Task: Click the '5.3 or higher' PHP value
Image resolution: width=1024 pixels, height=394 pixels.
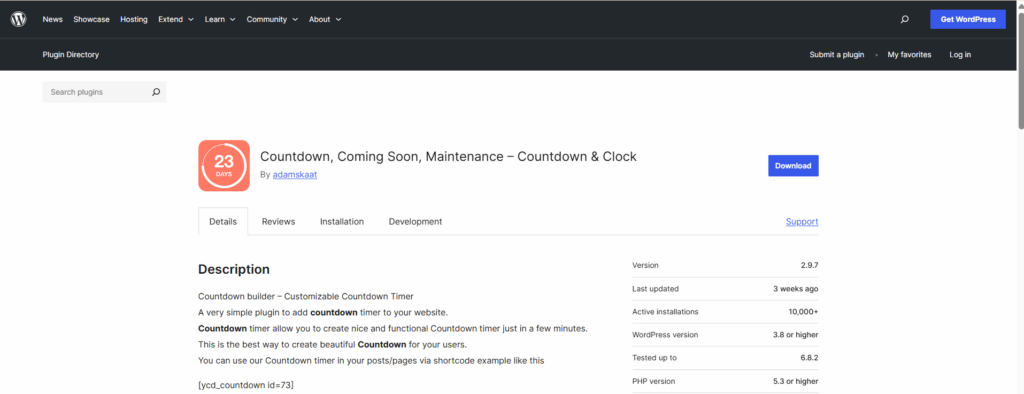Action: point(795,381)
